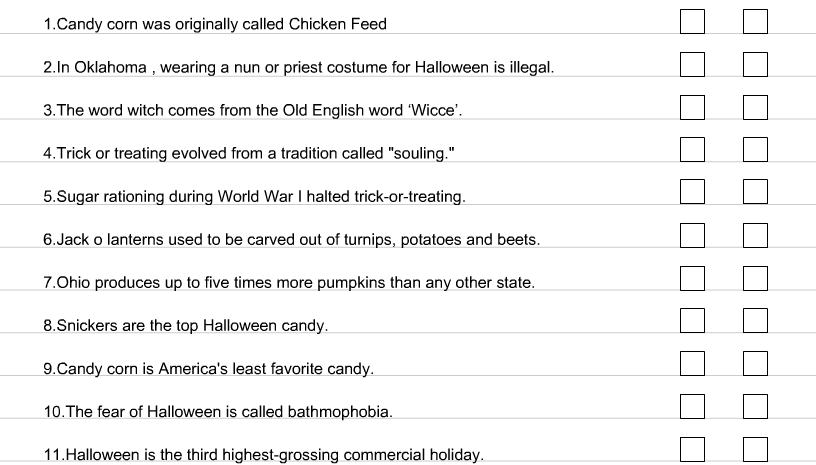Tick the second box for statement 1
The width and height of the screenshot is (816, 465).
(755, 21)
